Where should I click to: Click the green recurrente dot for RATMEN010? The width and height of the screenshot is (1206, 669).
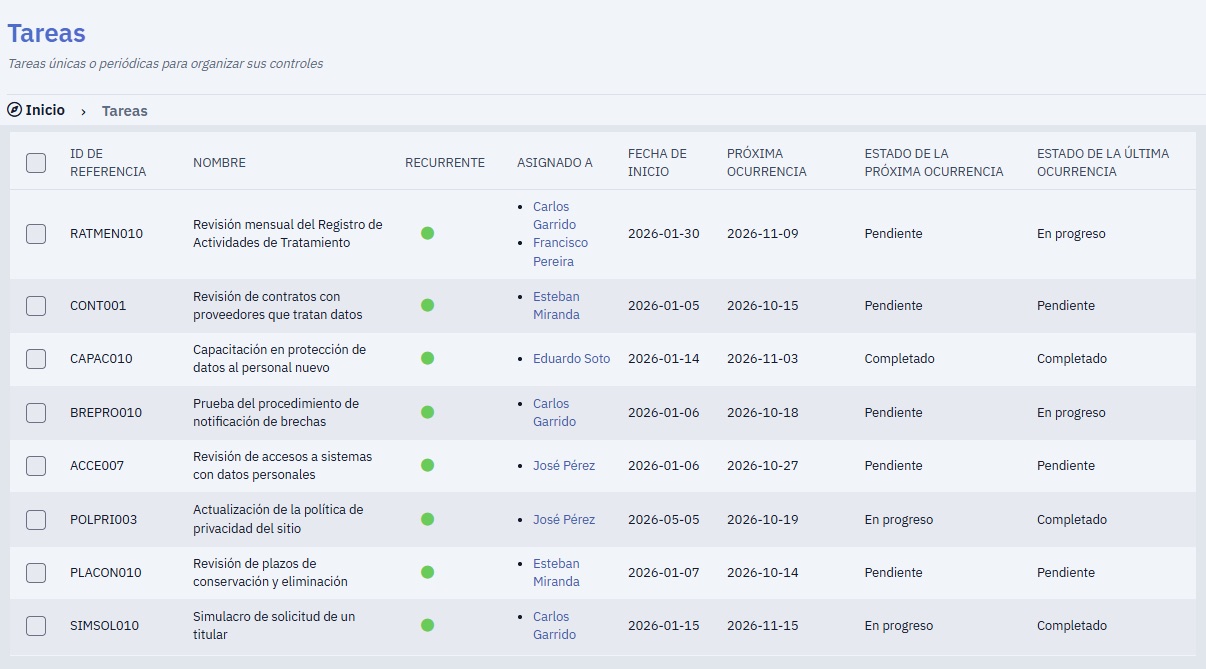click(x=428, y=233)
